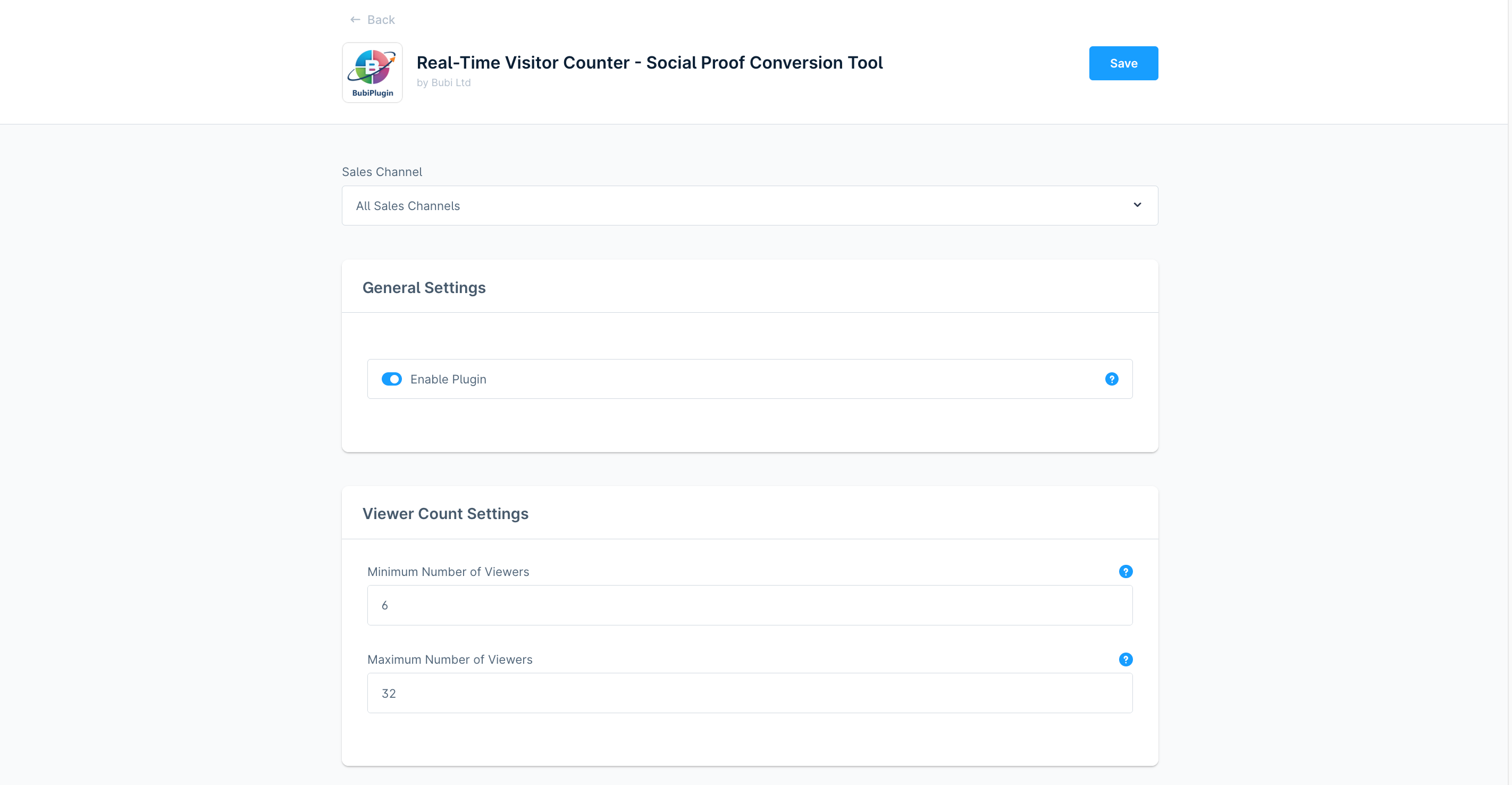Click the Enable Plugin label text
The height and width of the screenshot is (785, 1512).
tap(448, 379)
